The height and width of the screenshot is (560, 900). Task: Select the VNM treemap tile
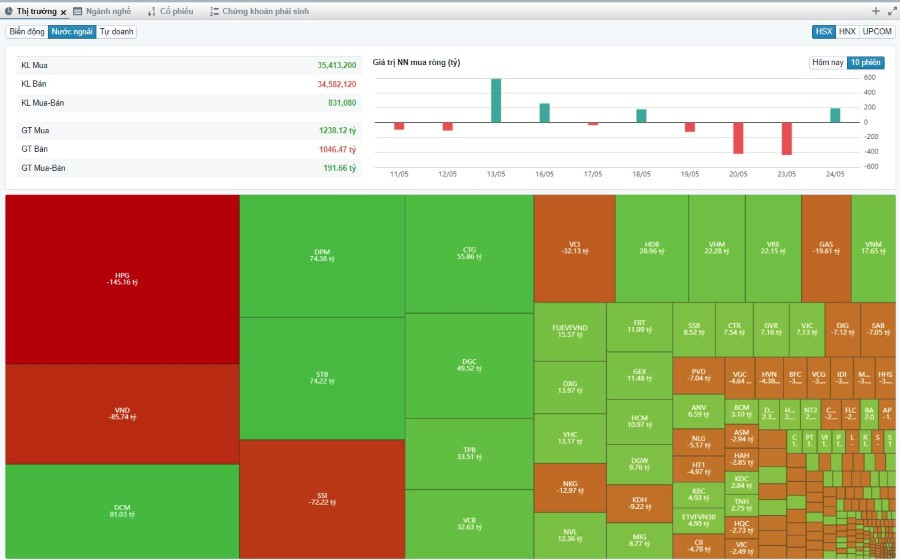[x=873, y=248]
